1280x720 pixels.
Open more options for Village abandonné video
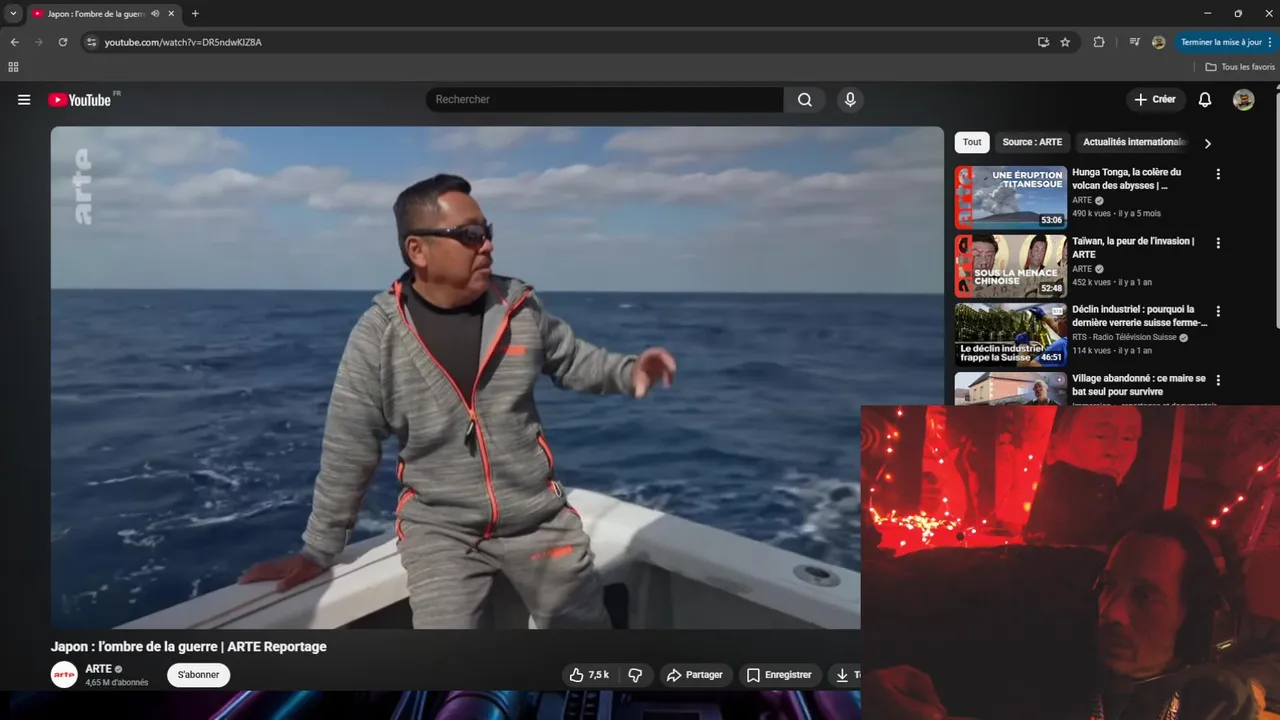[1218, 381]
